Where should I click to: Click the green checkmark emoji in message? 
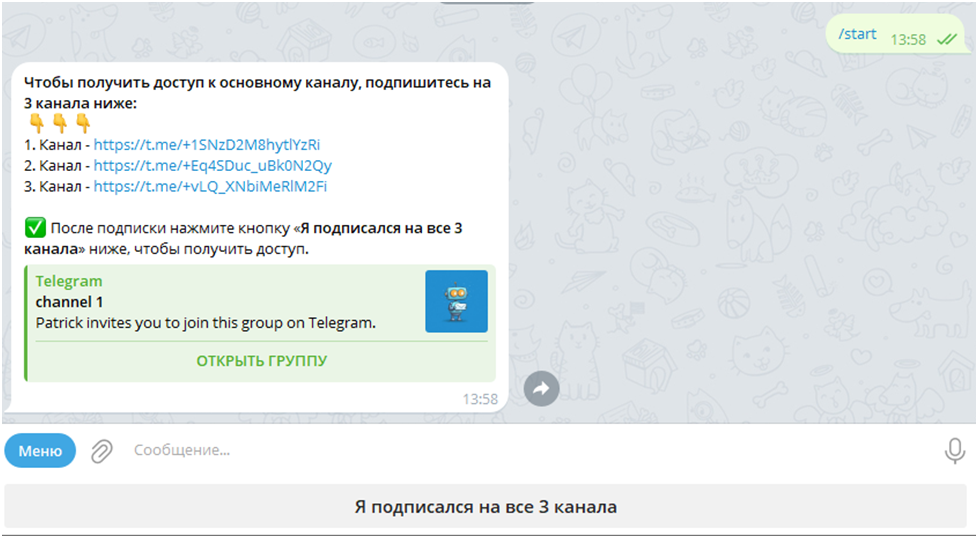[35, 229]
